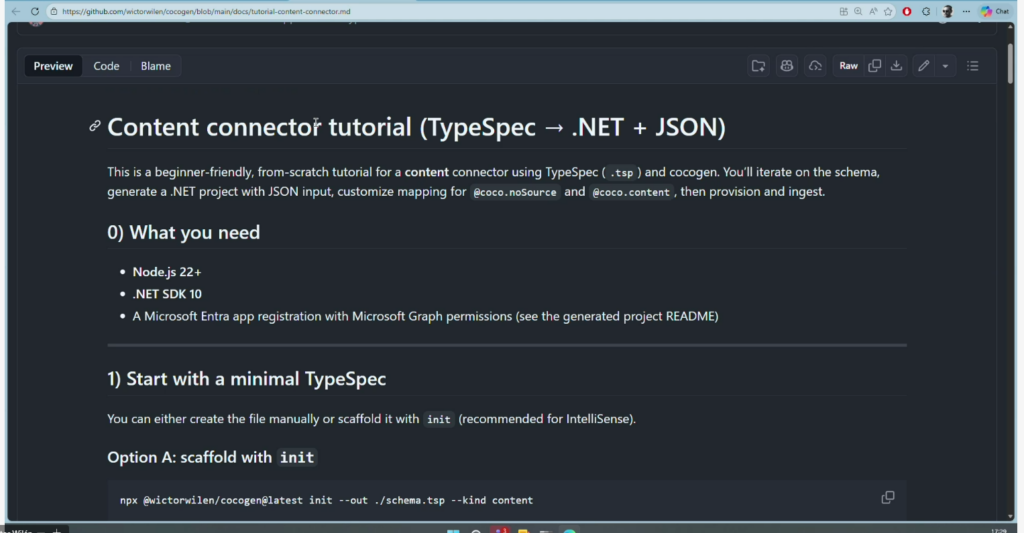Click the pencil edit file icon
This screenshot has width=1024, height=533.
[x=923, y=66]
